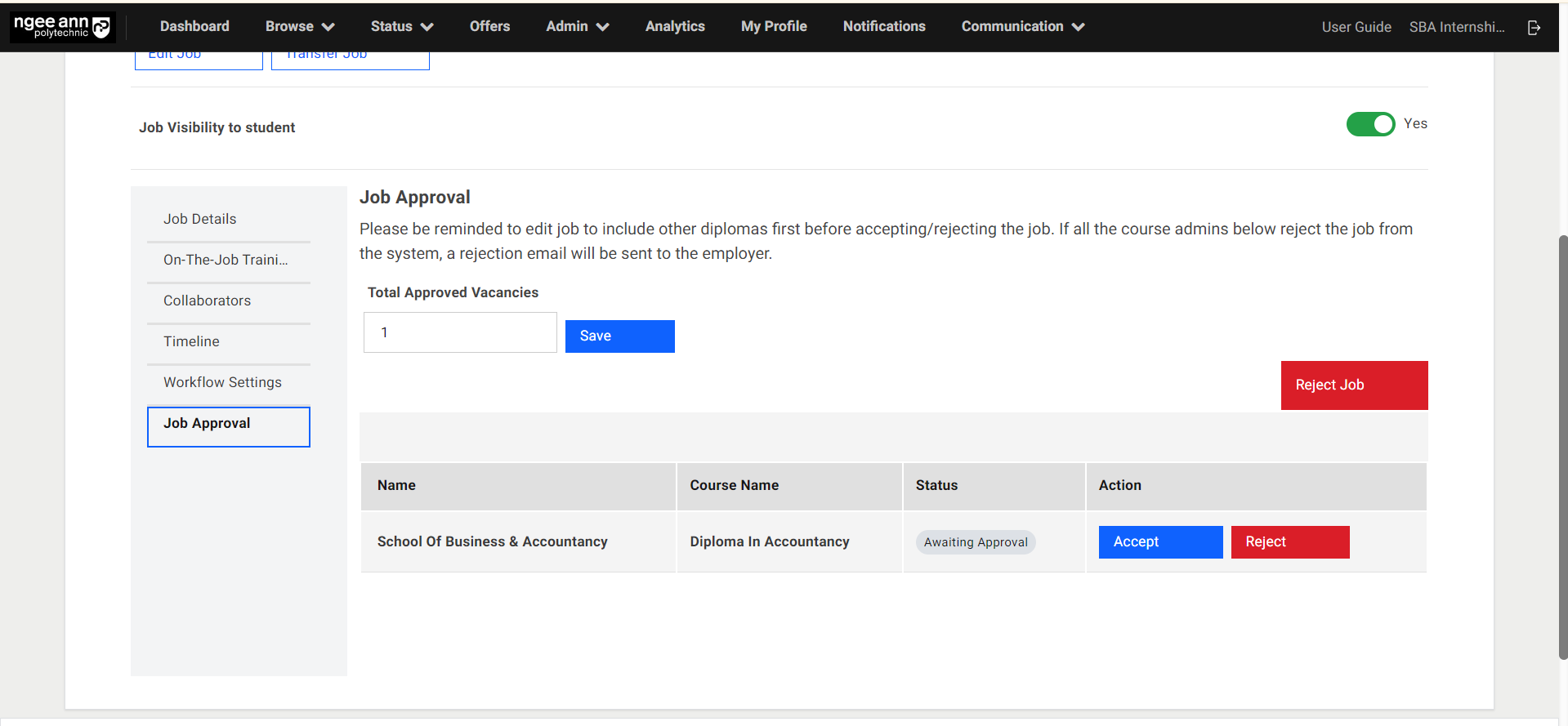This screenshot has height=726, width=1568.
Task: Expand the Browse dropdown menu
Action: (299, 27)
